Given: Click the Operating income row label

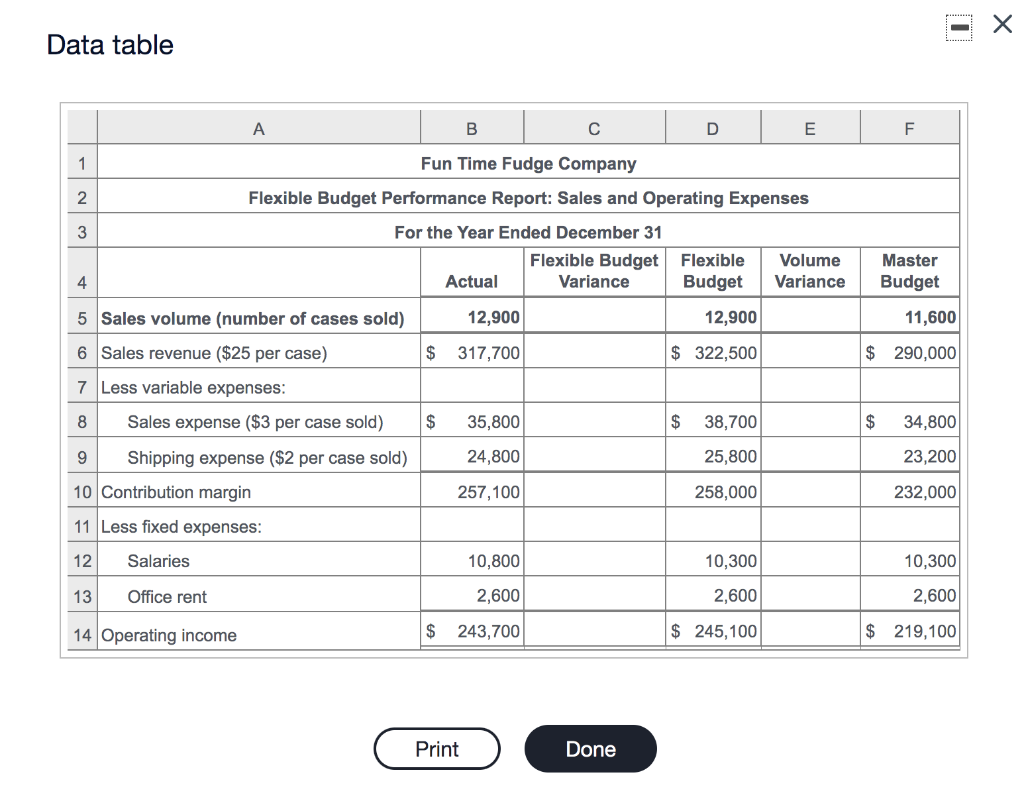Looking at the screenshot, I should tap(167, 634).
